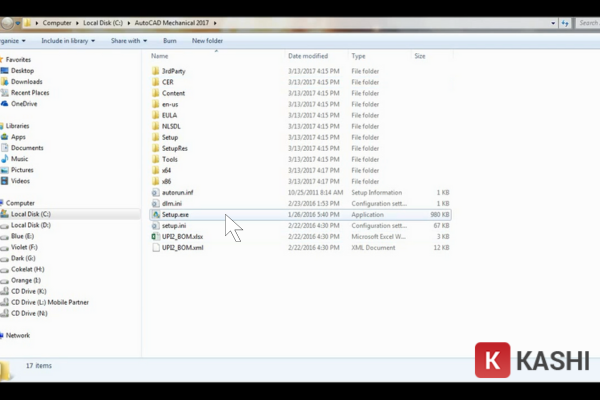Select the CER folder icon
This screenshot has height=400, width=600.
coord(155,82)
